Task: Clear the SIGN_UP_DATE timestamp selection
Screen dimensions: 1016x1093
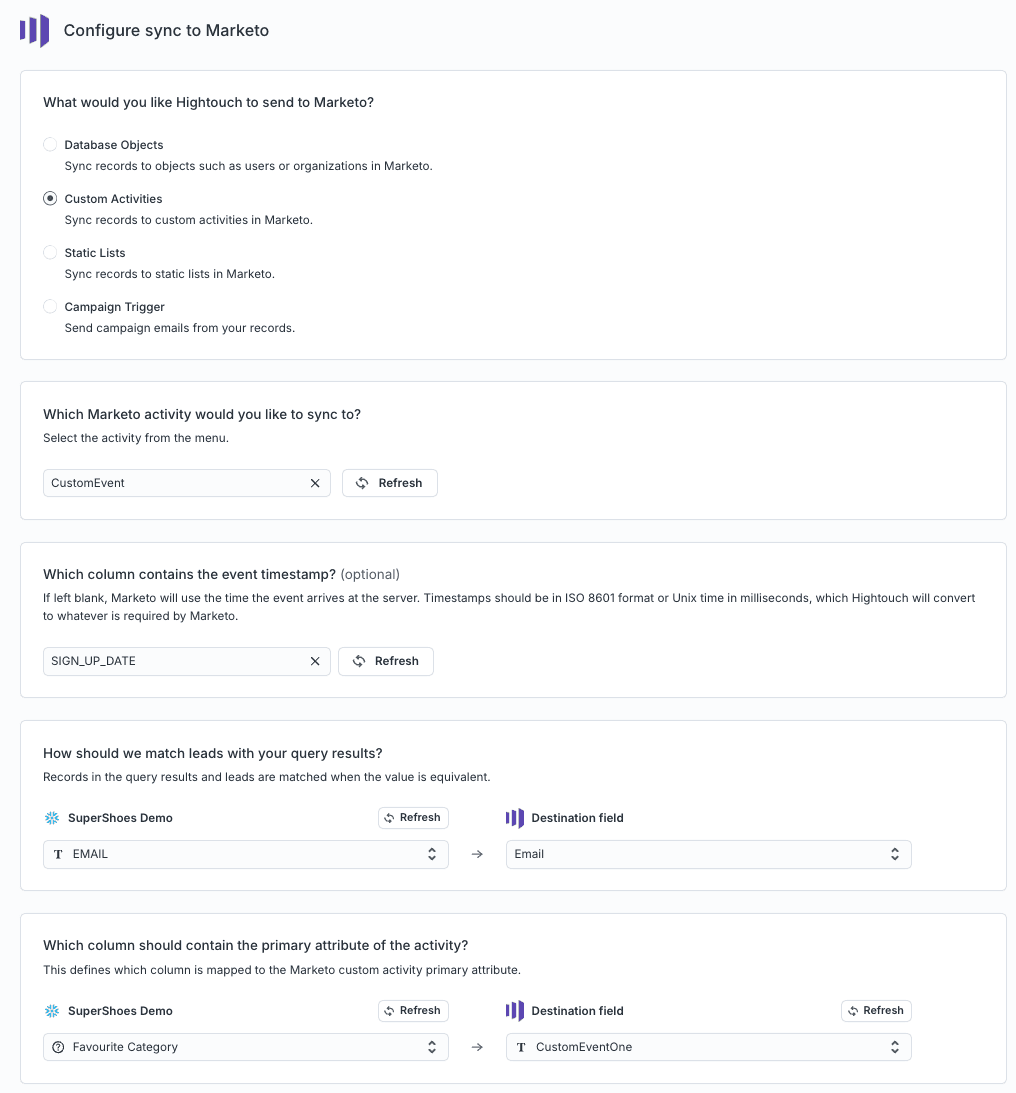Action: tap(315, 661)
